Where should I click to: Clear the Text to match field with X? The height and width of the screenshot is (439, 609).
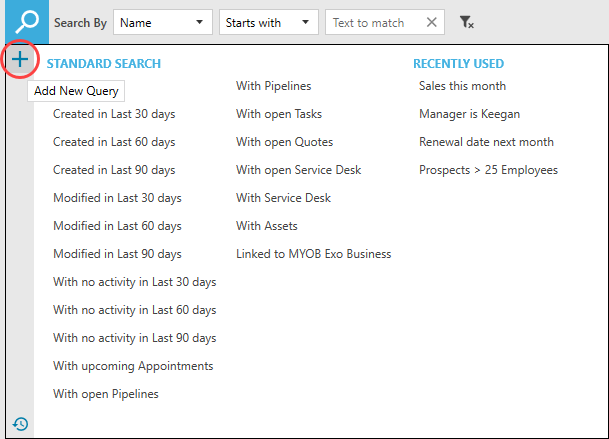click(432, 22)
